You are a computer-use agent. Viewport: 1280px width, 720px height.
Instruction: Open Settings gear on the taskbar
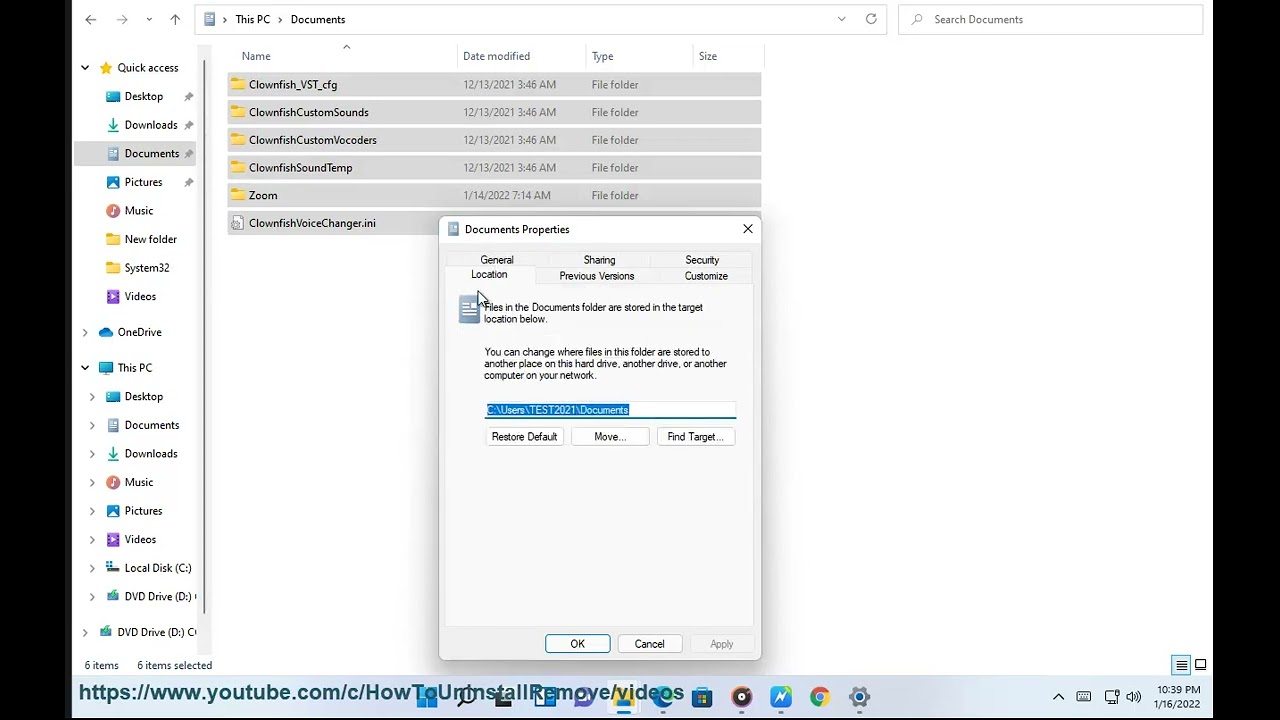click(859, 697)
